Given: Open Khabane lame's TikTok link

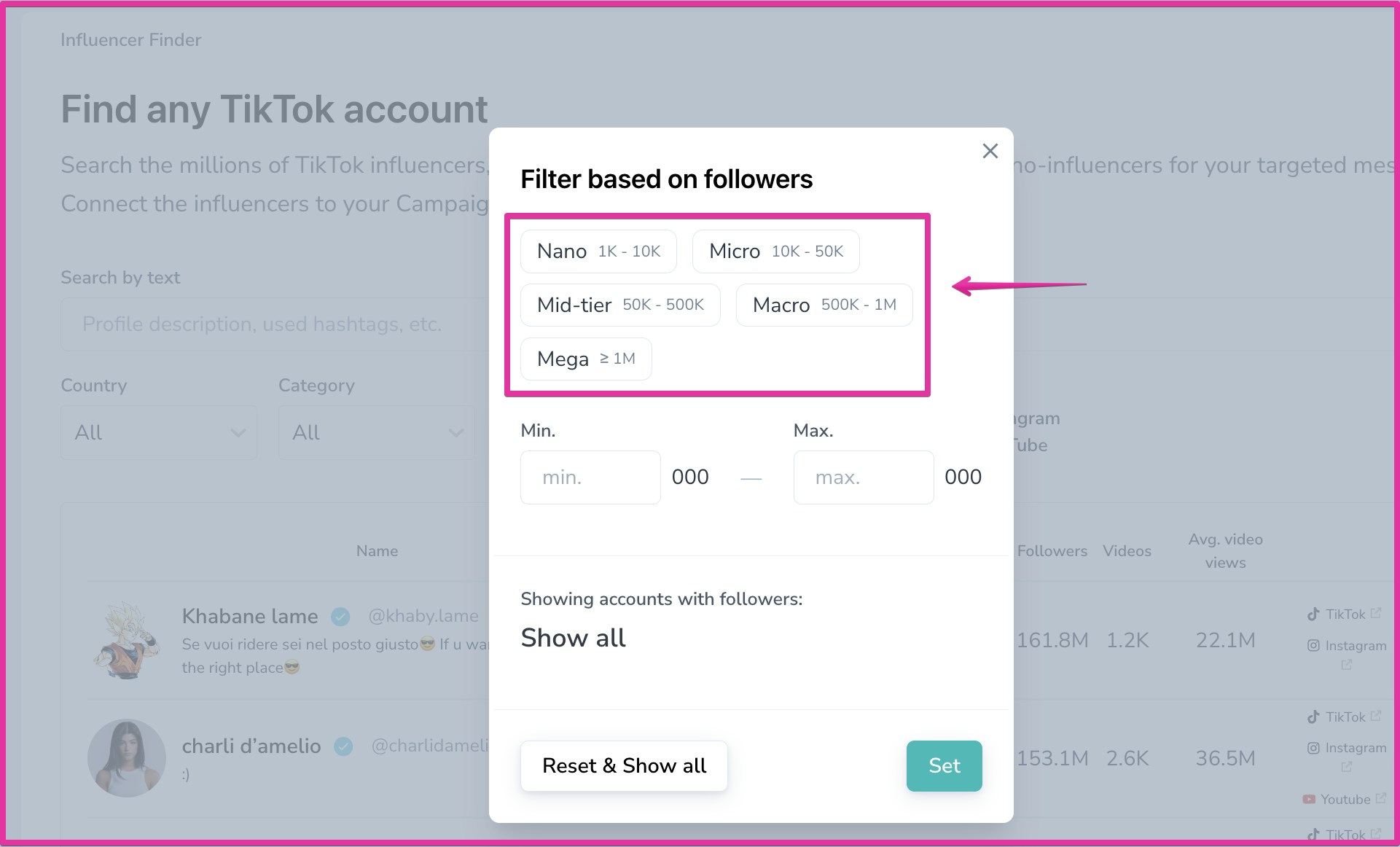Looking at the screenshot, I should tap(1345, 614).
